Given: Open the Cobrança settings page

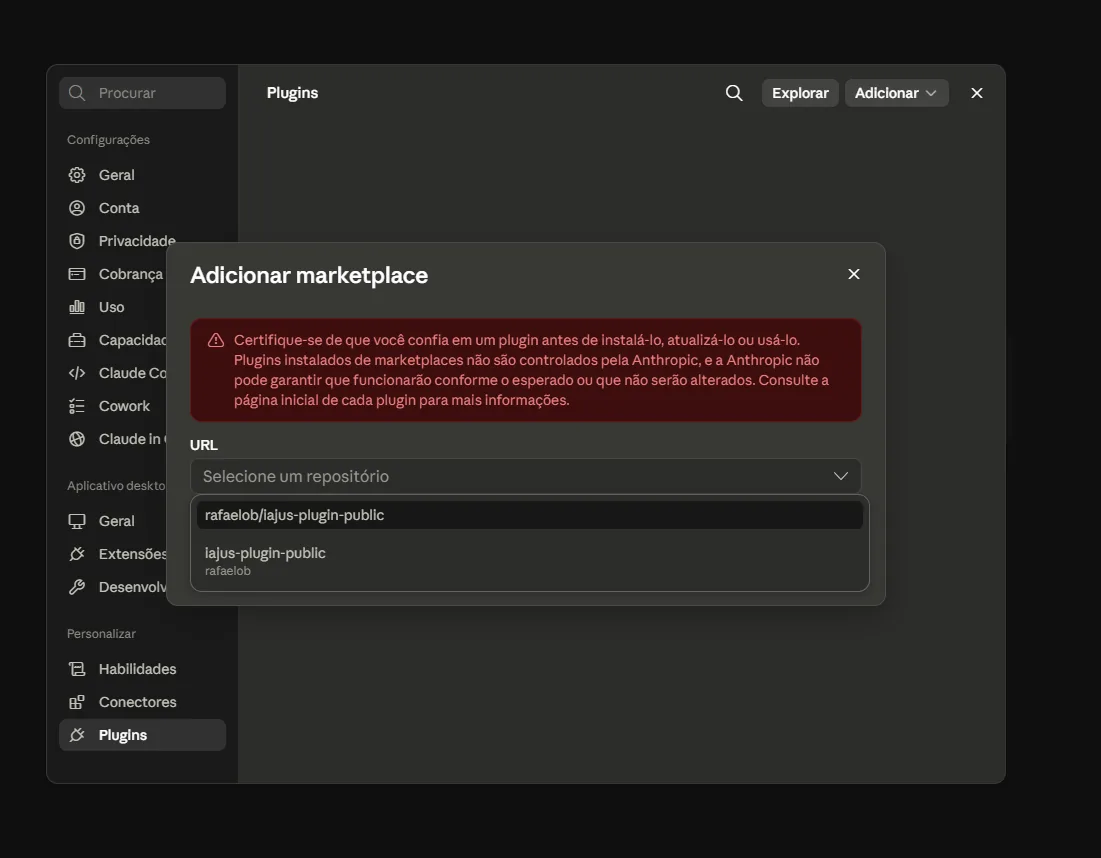Looking at the screenshot, I should (114, 274).
